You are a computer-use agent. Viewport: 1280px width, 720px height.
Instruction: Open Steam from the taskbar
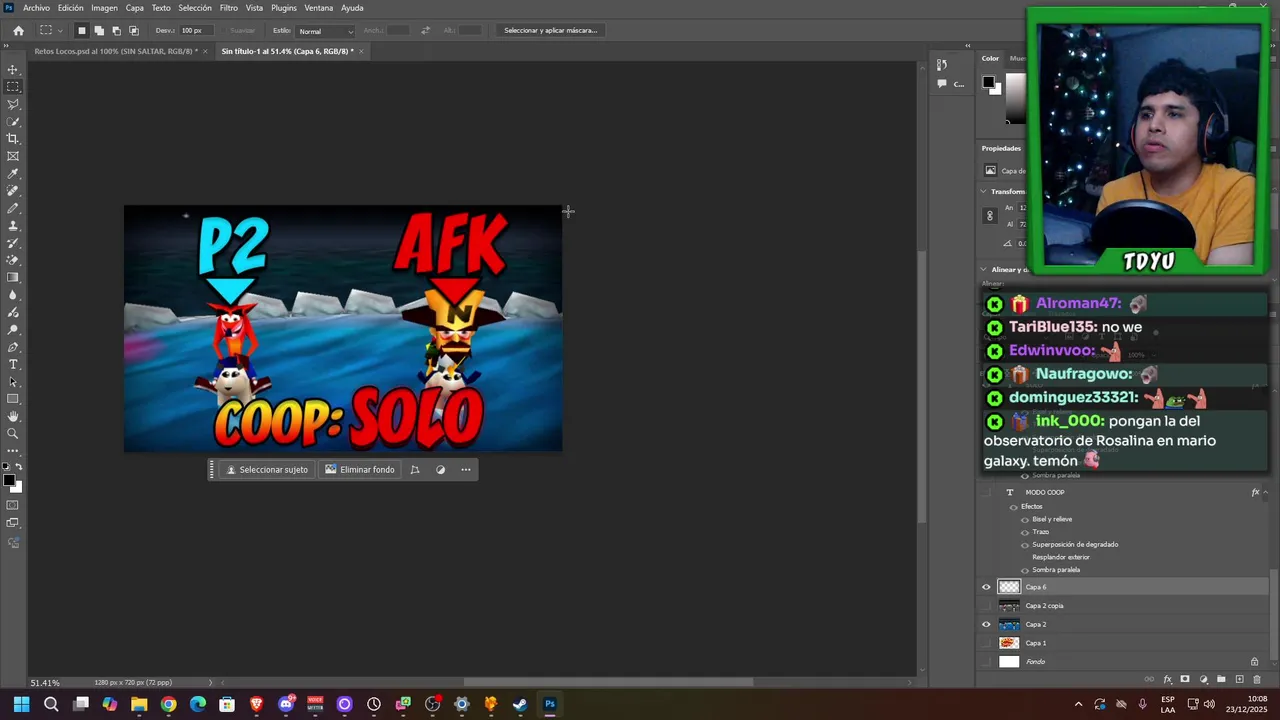coord(520,704)
